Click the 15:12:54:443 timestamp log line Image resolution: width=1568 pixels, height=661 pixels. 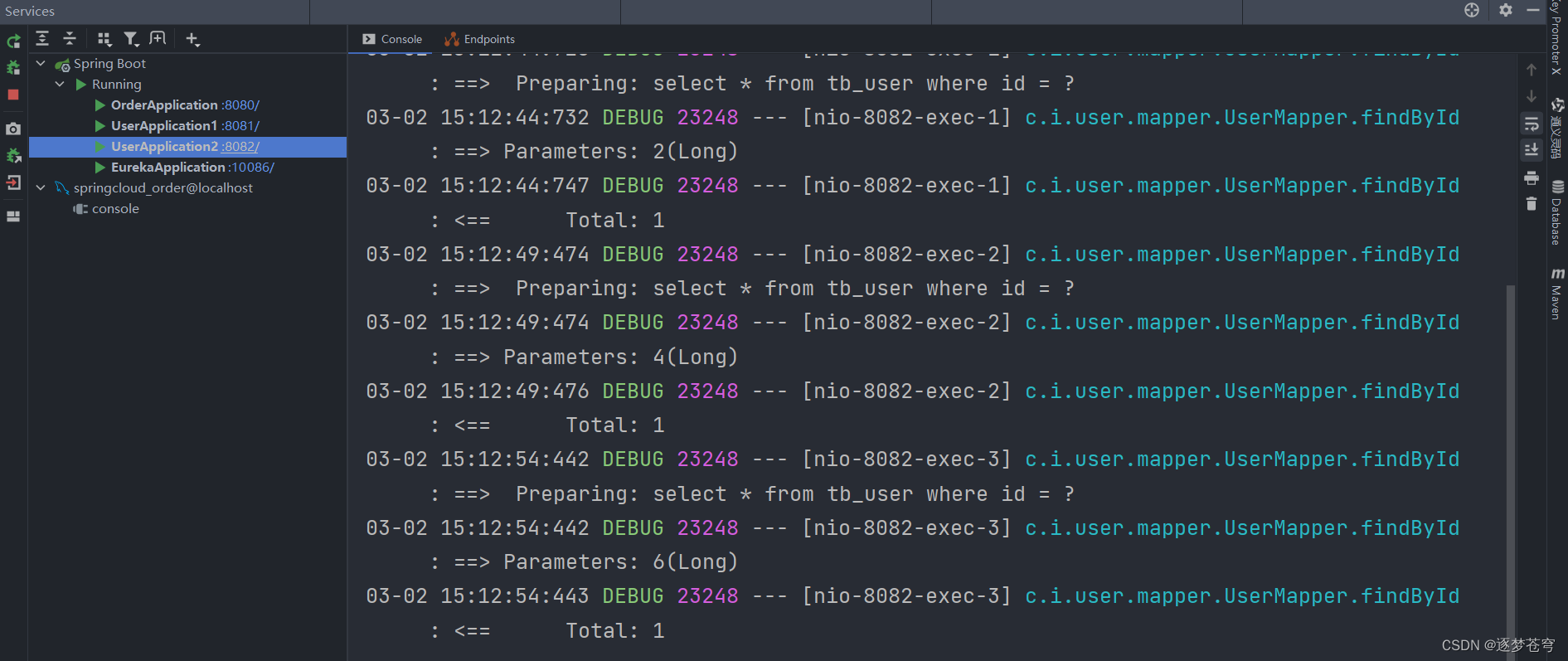pos(912,595)
